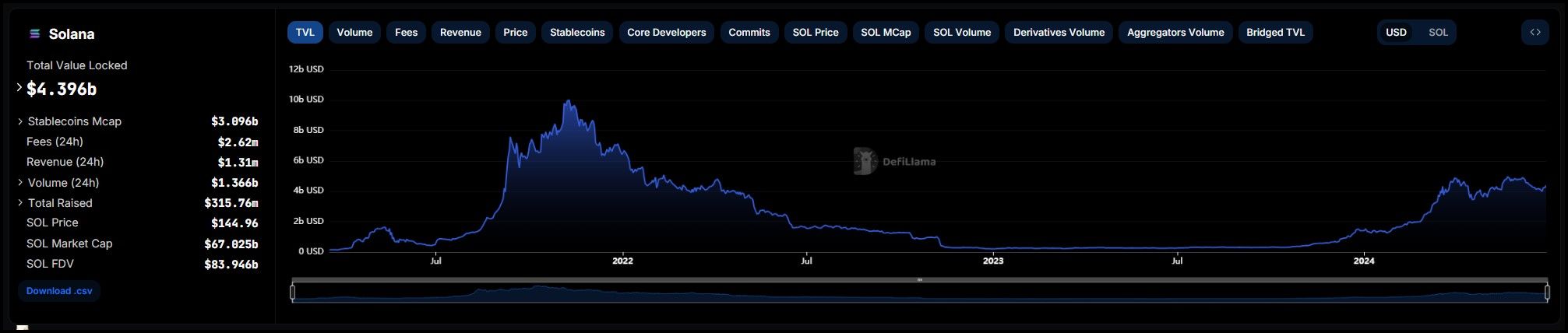Click the Solana logo icon
This screenshot has width=1568, height=333.
pyautogui.click(x=34, y=33)
